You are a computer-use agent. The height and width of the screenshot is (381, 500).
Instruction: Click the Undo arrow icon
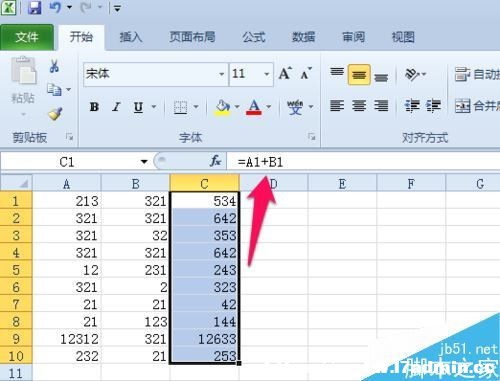point(56,7)
